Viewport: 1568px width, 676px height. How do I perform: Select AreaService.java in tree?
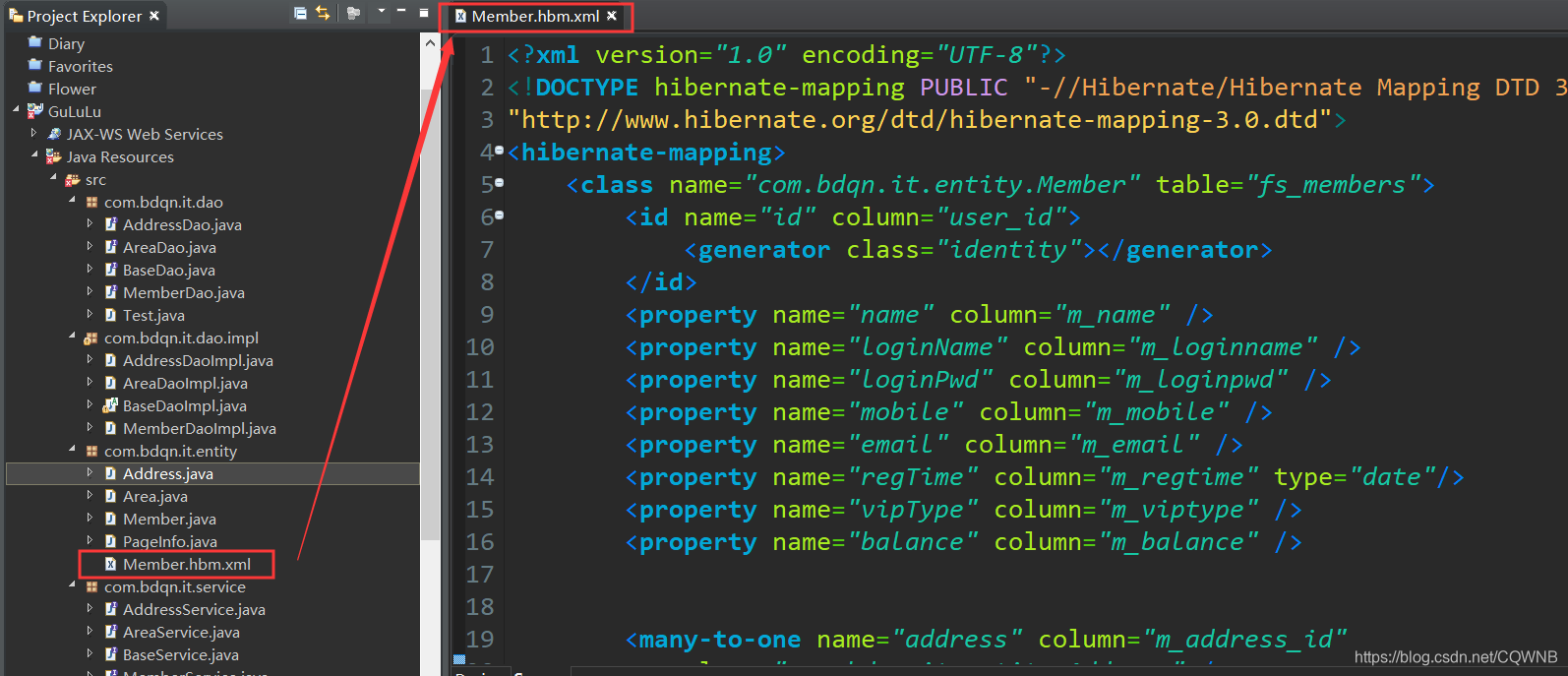click(x=181, y=632)
